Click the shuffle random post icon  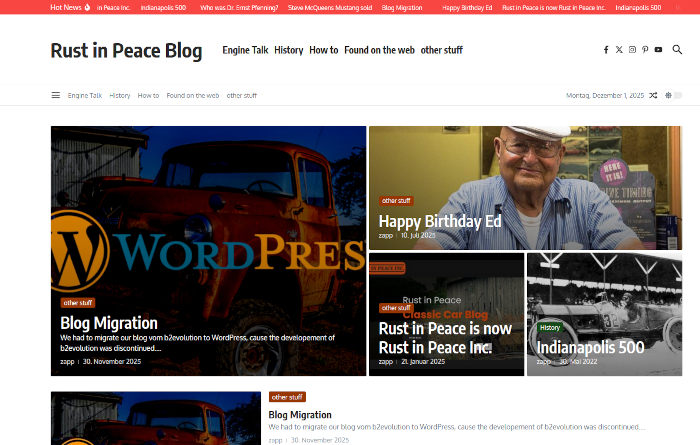(653, 96)
